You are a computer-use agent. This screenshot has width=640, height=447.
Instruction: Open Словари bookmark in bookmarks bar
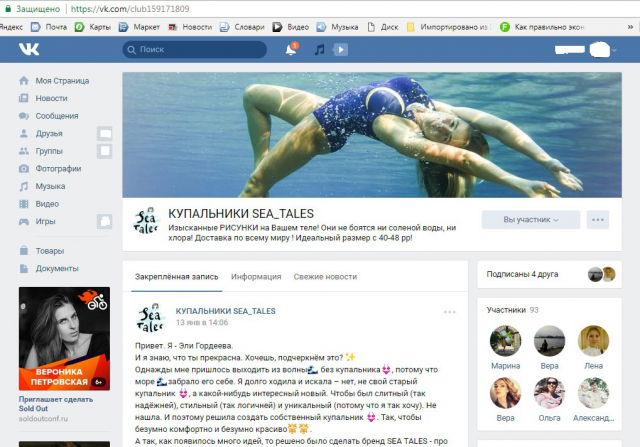[242, 27]
